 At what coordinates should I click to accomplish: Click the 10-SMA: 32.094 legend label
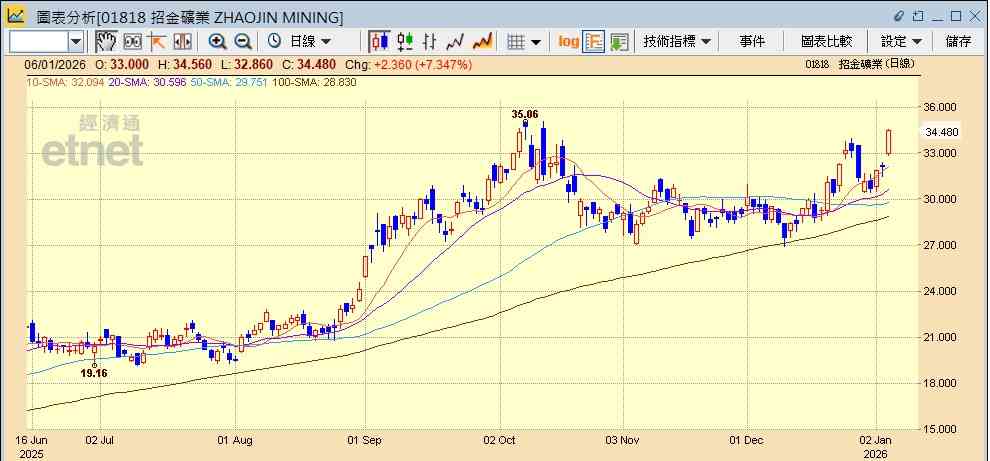click(x=65, y=82)
